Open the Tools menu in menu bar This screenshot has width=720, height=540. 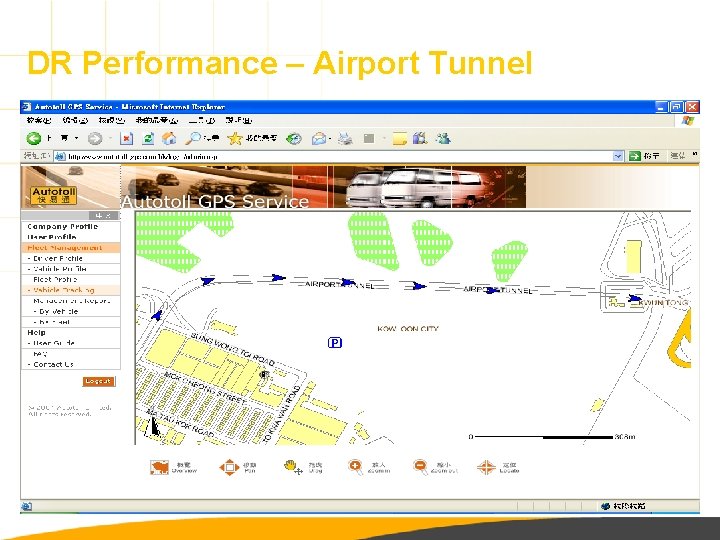pos(202,120)
